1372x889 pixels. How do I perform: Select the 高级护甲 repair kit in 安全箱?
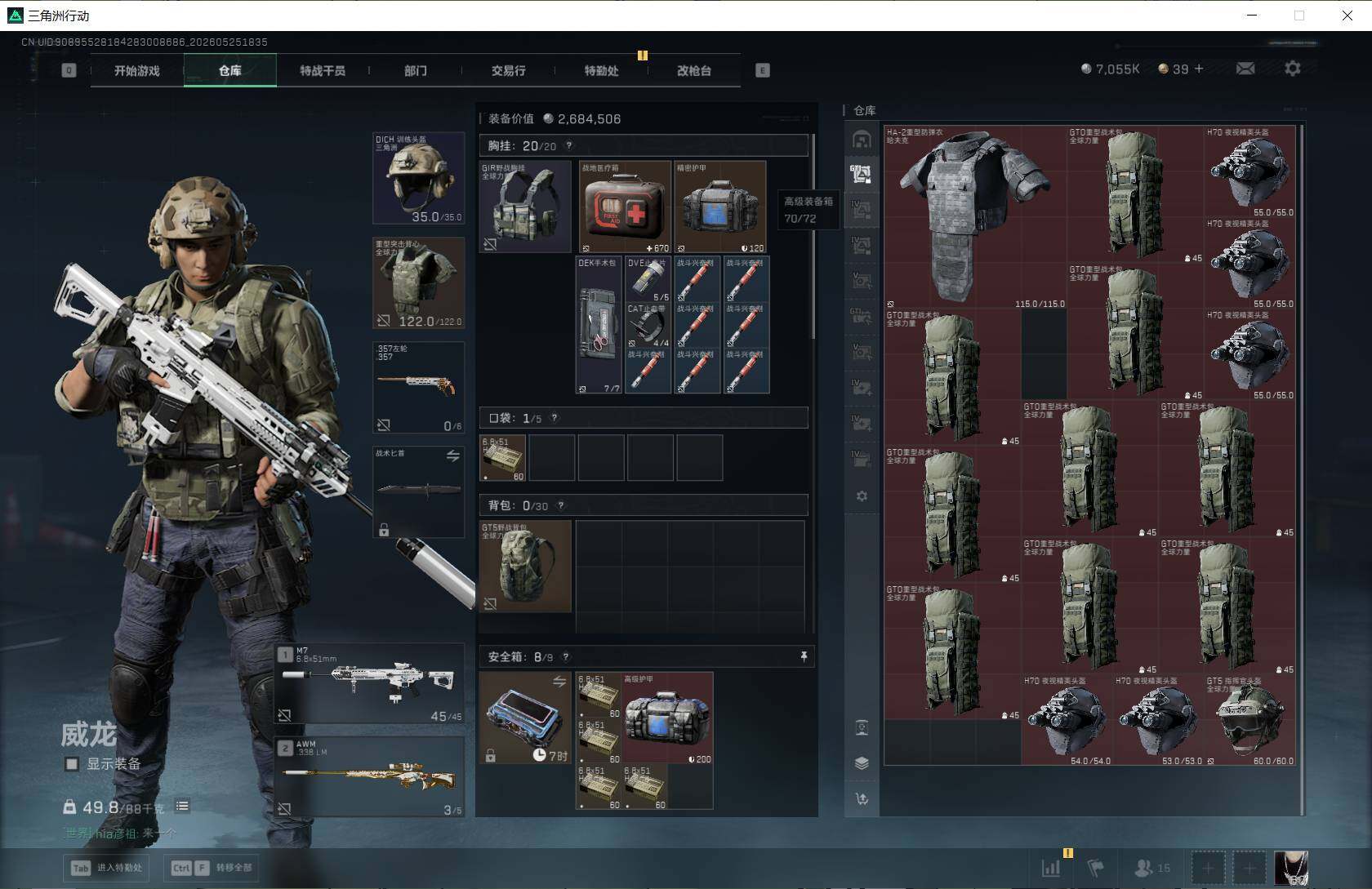click(668, 718)
